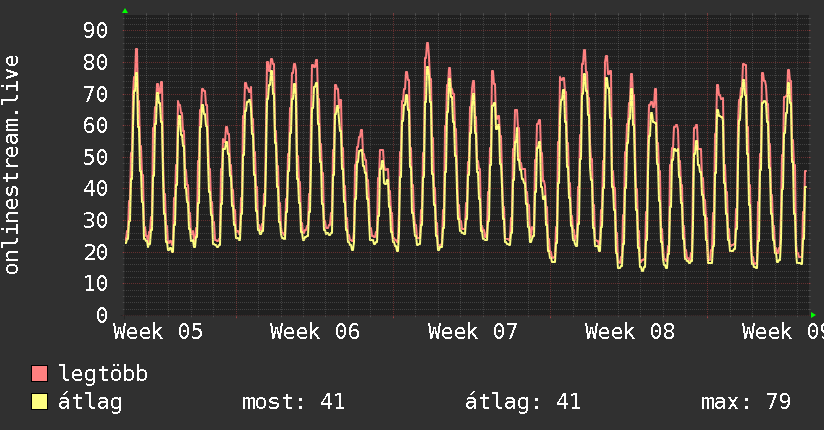This screenshot has height=430, width=824.
Task: Click the yellow átlag legend swatch
Action: pyautogui.click(x=39, y=402)
